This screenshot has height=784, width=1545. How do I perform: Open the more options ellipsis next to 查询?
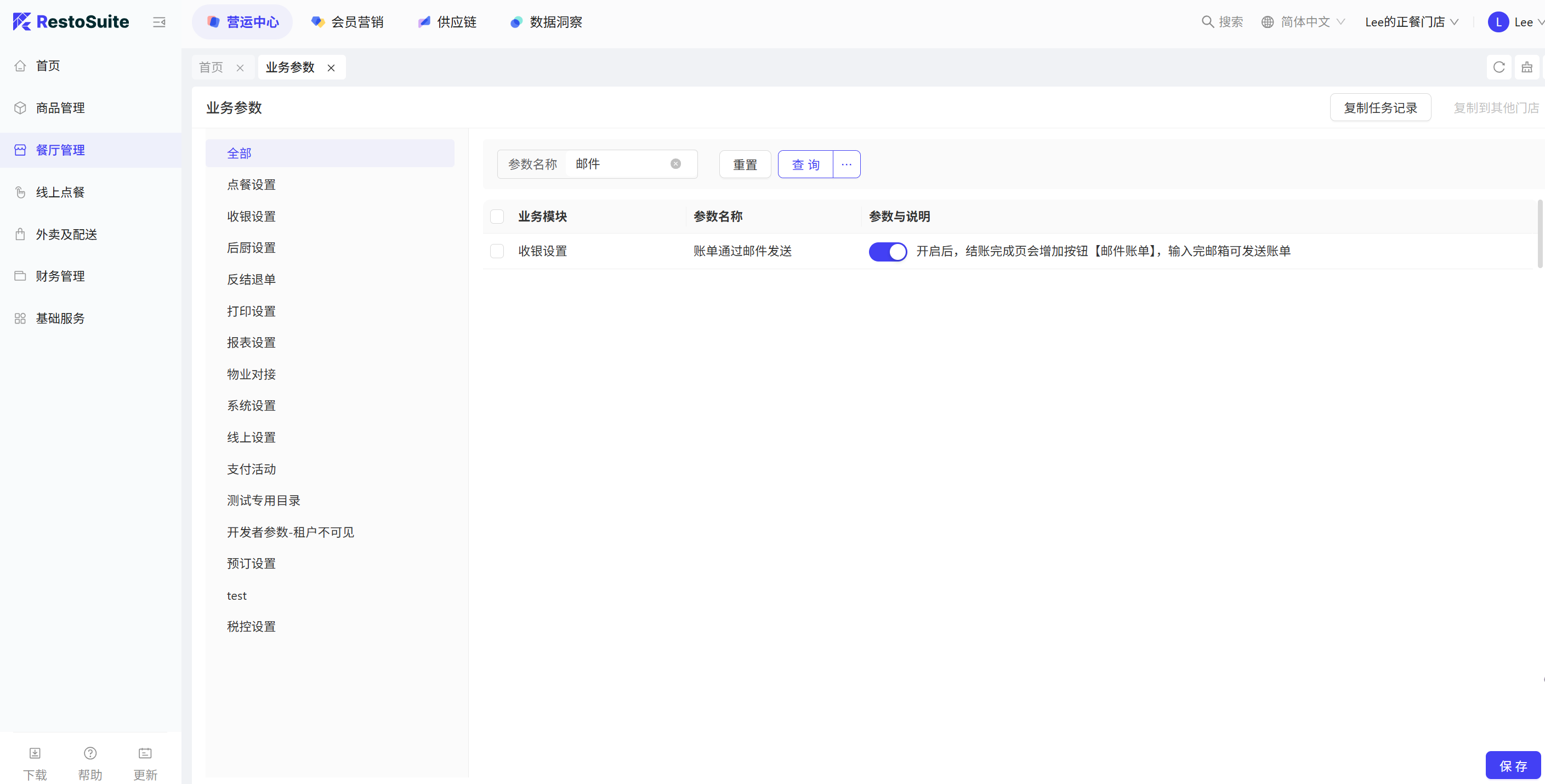pos(847,164)
